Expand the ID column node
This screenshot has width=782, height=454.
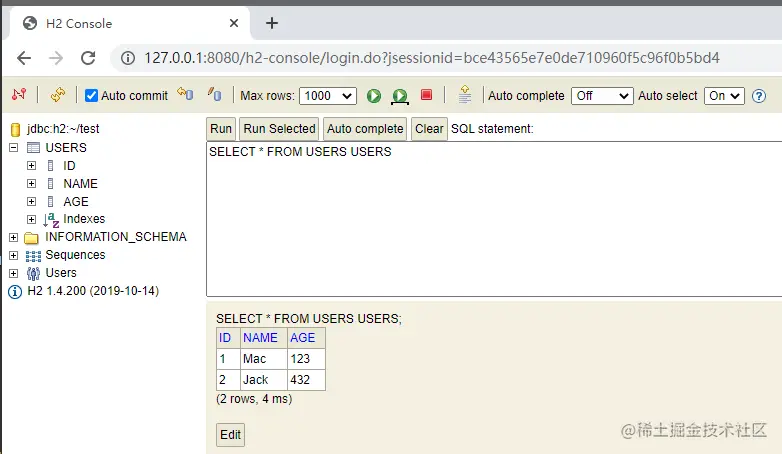[x=31, y=166]
